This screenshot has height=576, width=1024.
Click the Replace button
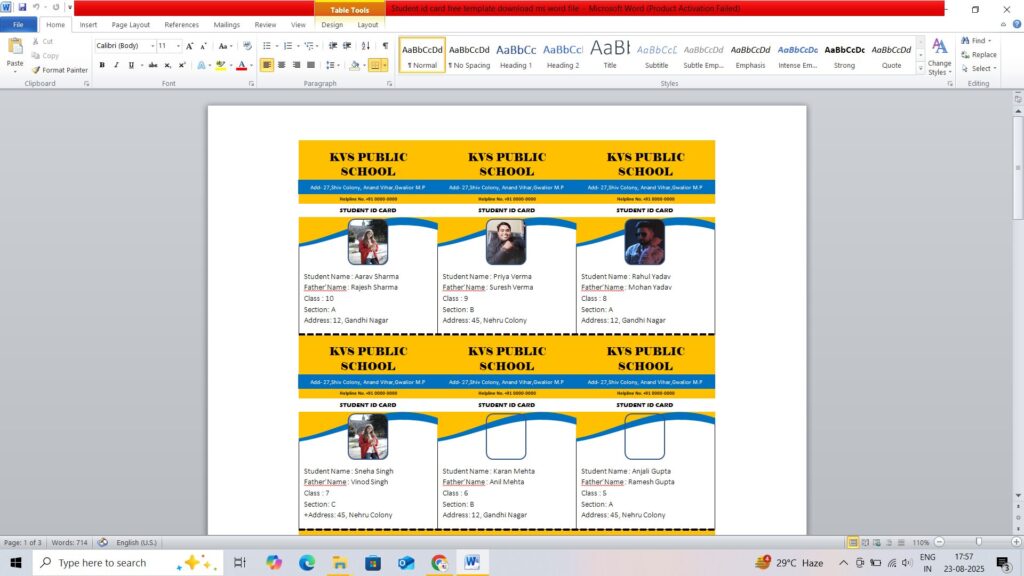[978, 55]
